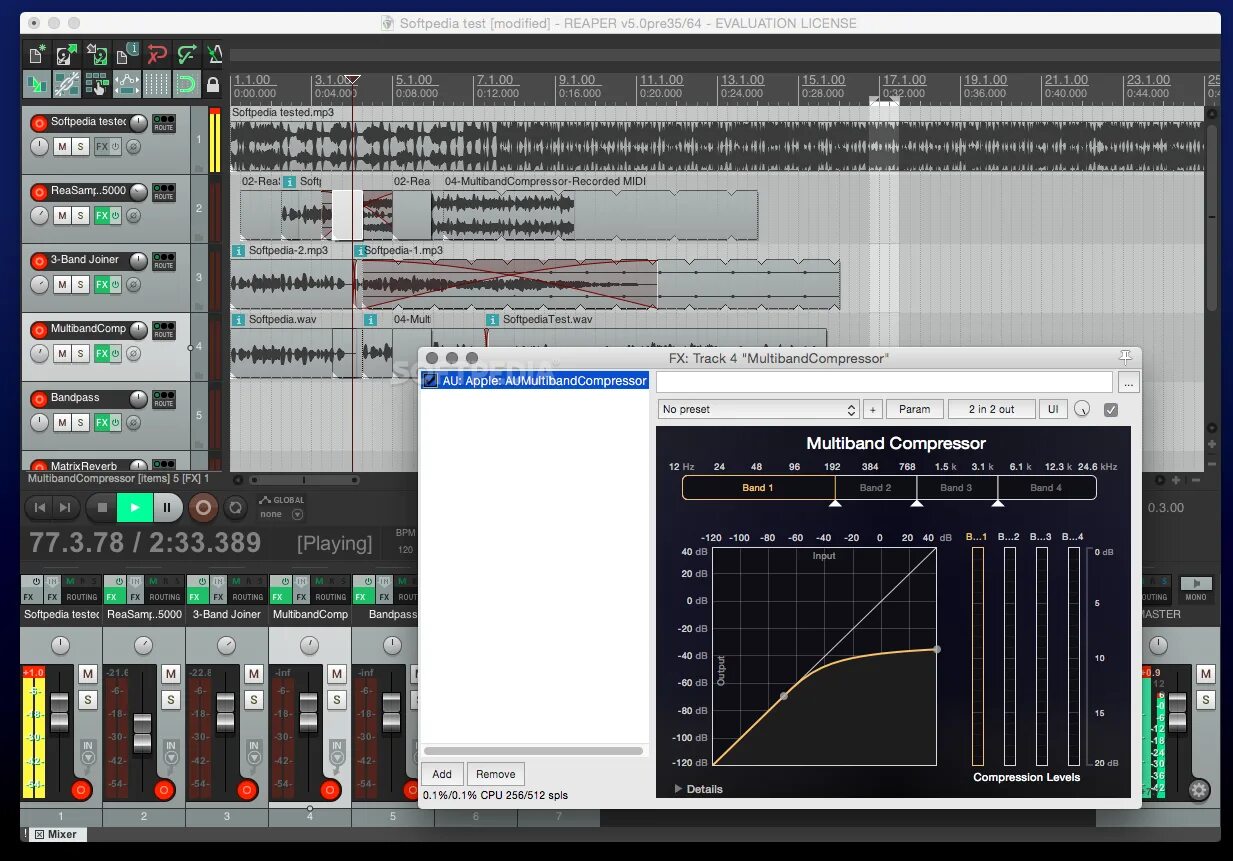
Task: Click the save project toolbar icon
Action: coord(97,55)
